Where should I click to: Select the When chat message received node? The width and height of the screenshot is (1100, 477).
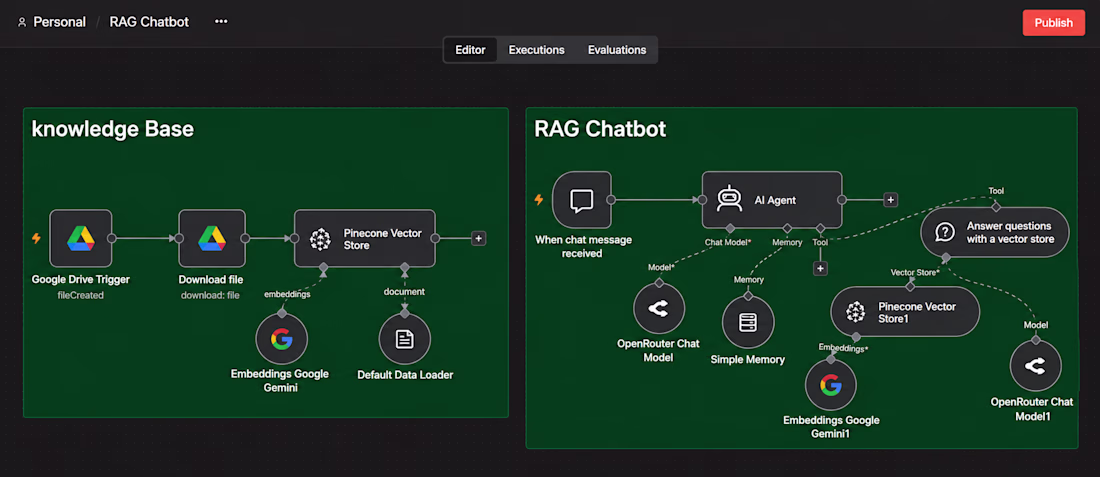tap(582, 200)
